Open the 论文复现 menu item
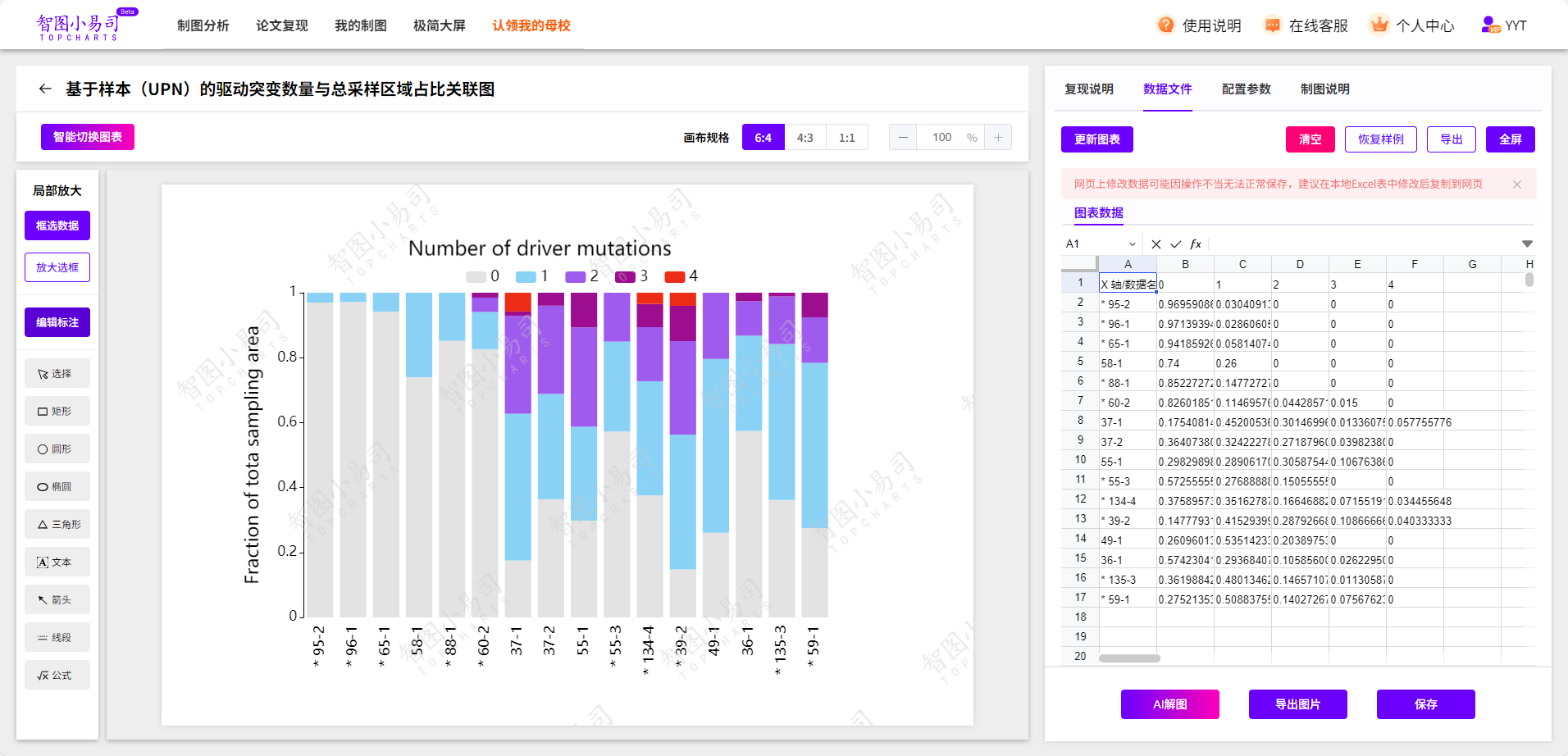 click(x=281, y=25)
